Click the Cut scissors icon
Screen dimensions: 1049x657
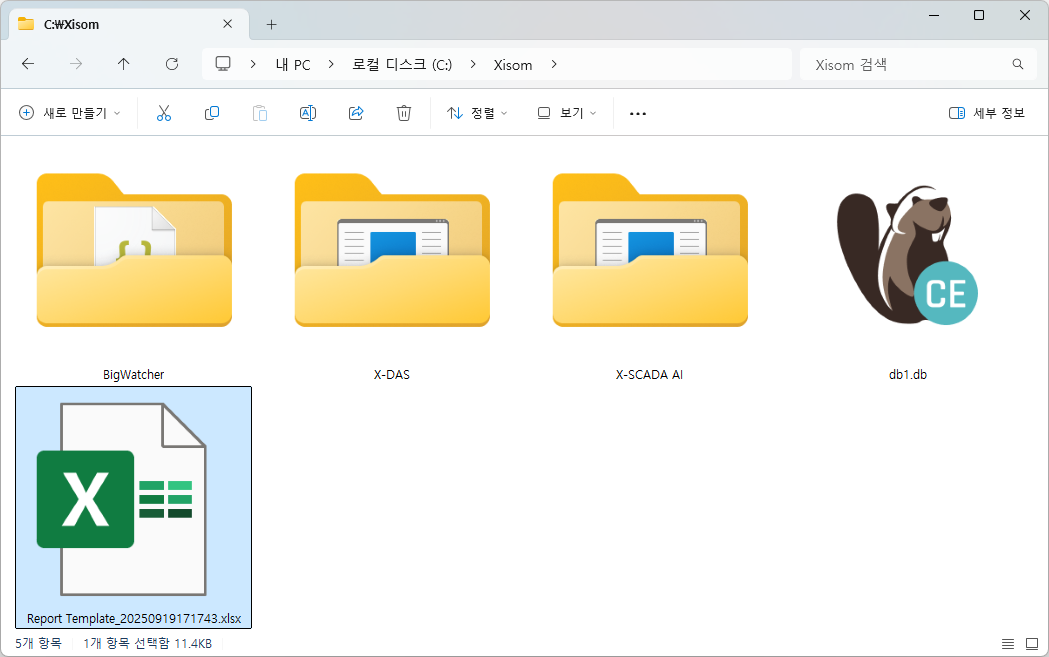point(164,113)
